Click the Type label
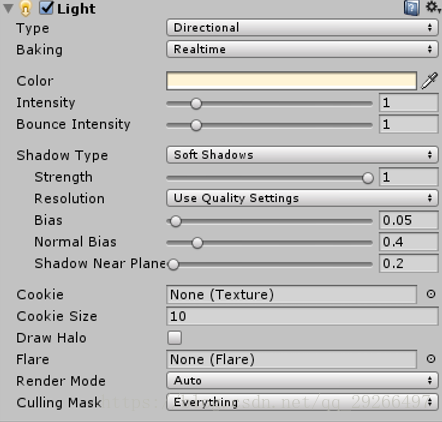The width and height of the screenshot is (442, 422). pyautogui.click(x=33, y=29)
